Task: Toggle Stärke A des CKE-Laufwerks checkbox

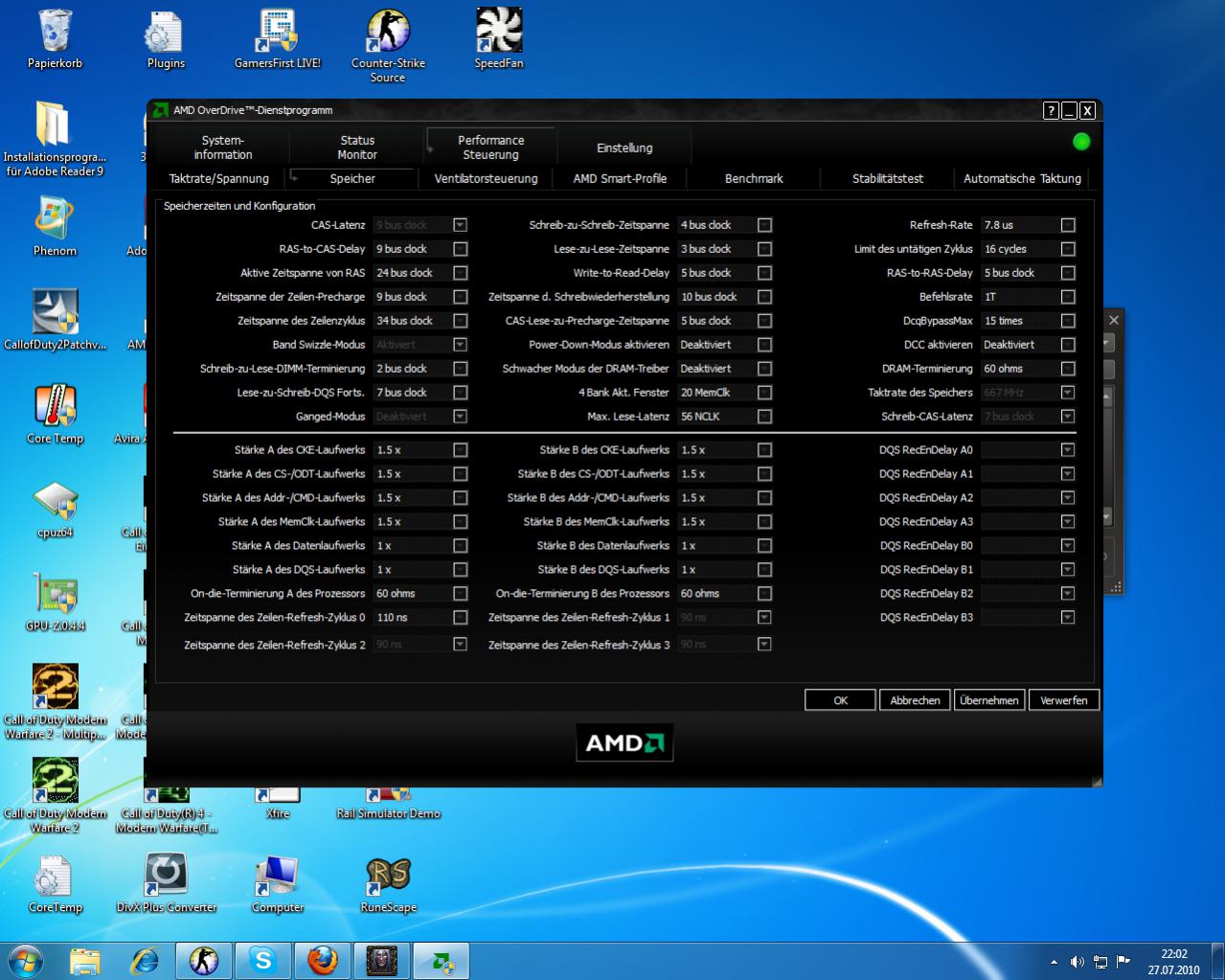Action: [x=460, y=450]
